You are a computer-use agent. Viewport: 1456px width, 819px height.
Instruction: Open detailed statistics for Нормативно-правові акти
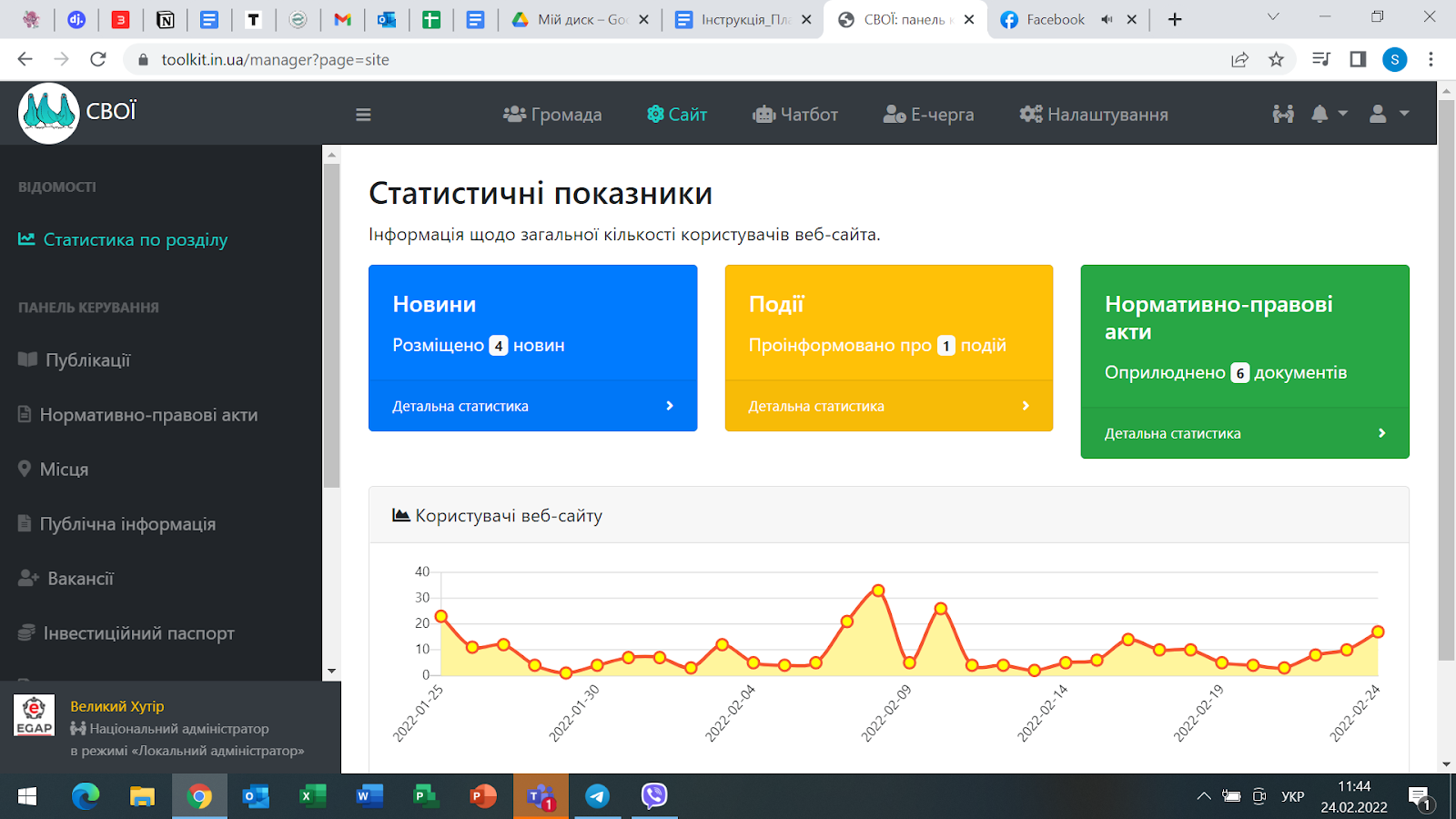[1244, 433]
